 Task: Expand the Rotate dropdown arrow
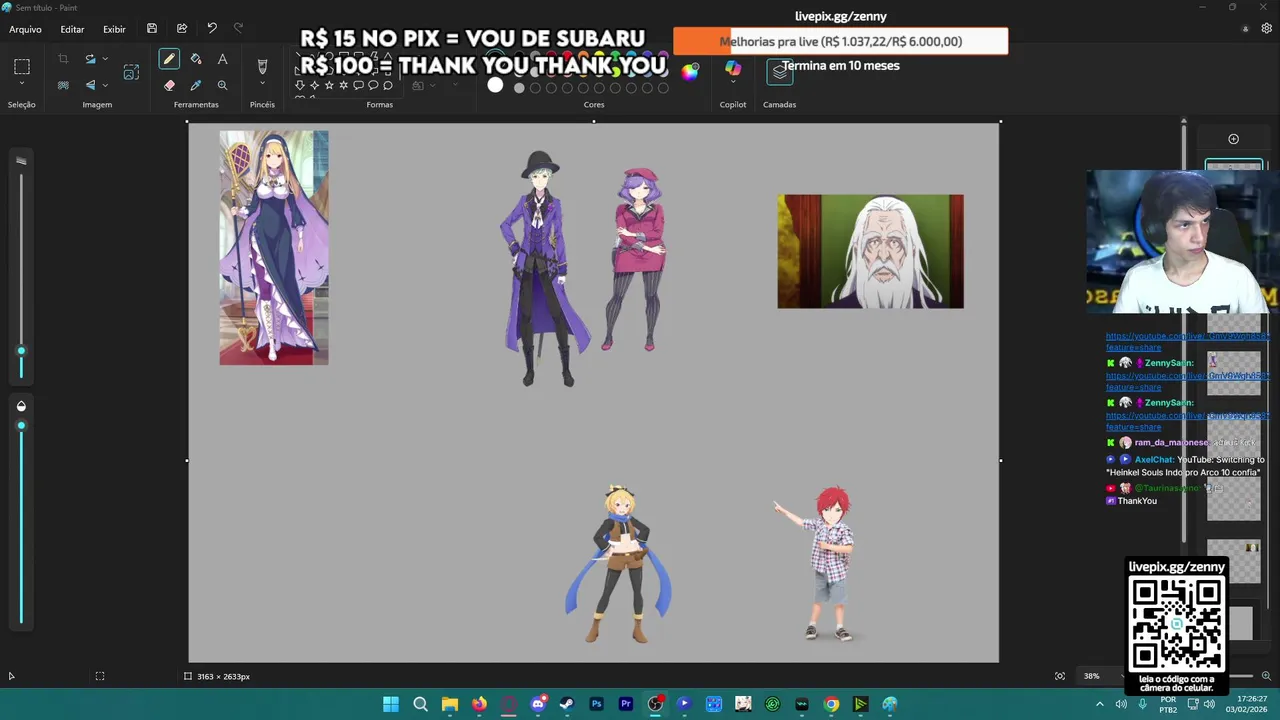105,60
